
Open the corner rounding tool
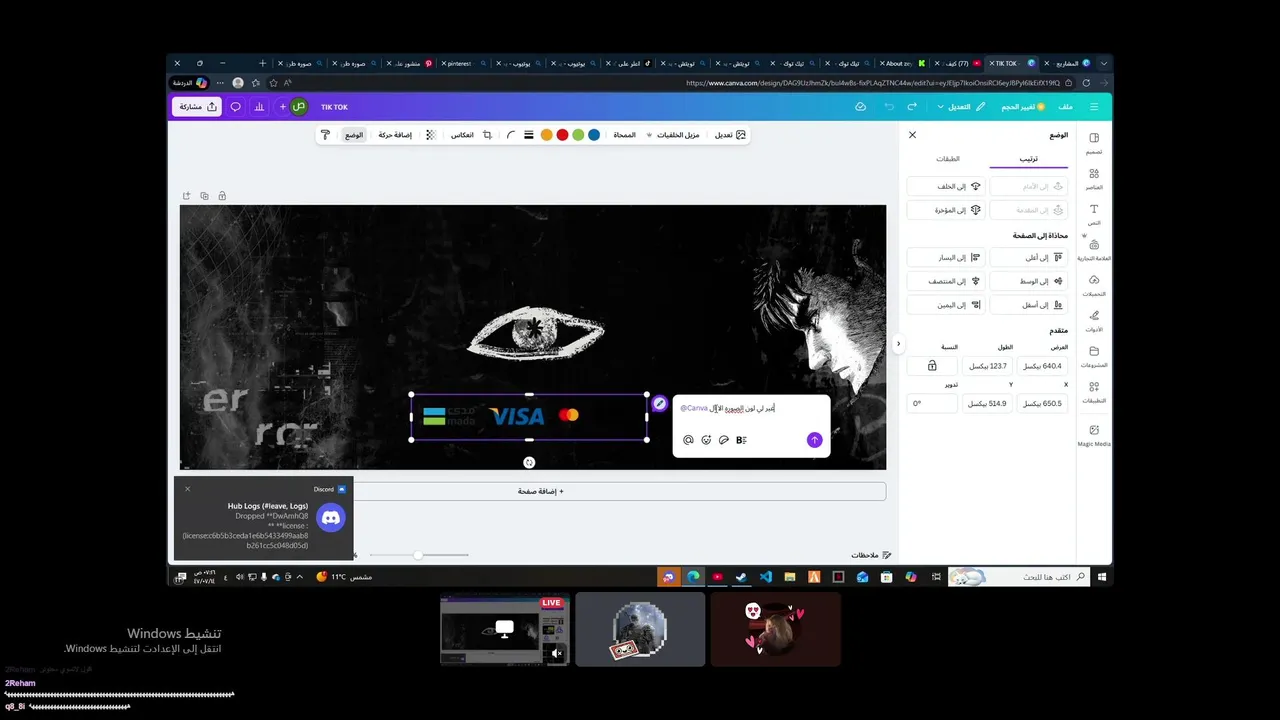[511, 135]
